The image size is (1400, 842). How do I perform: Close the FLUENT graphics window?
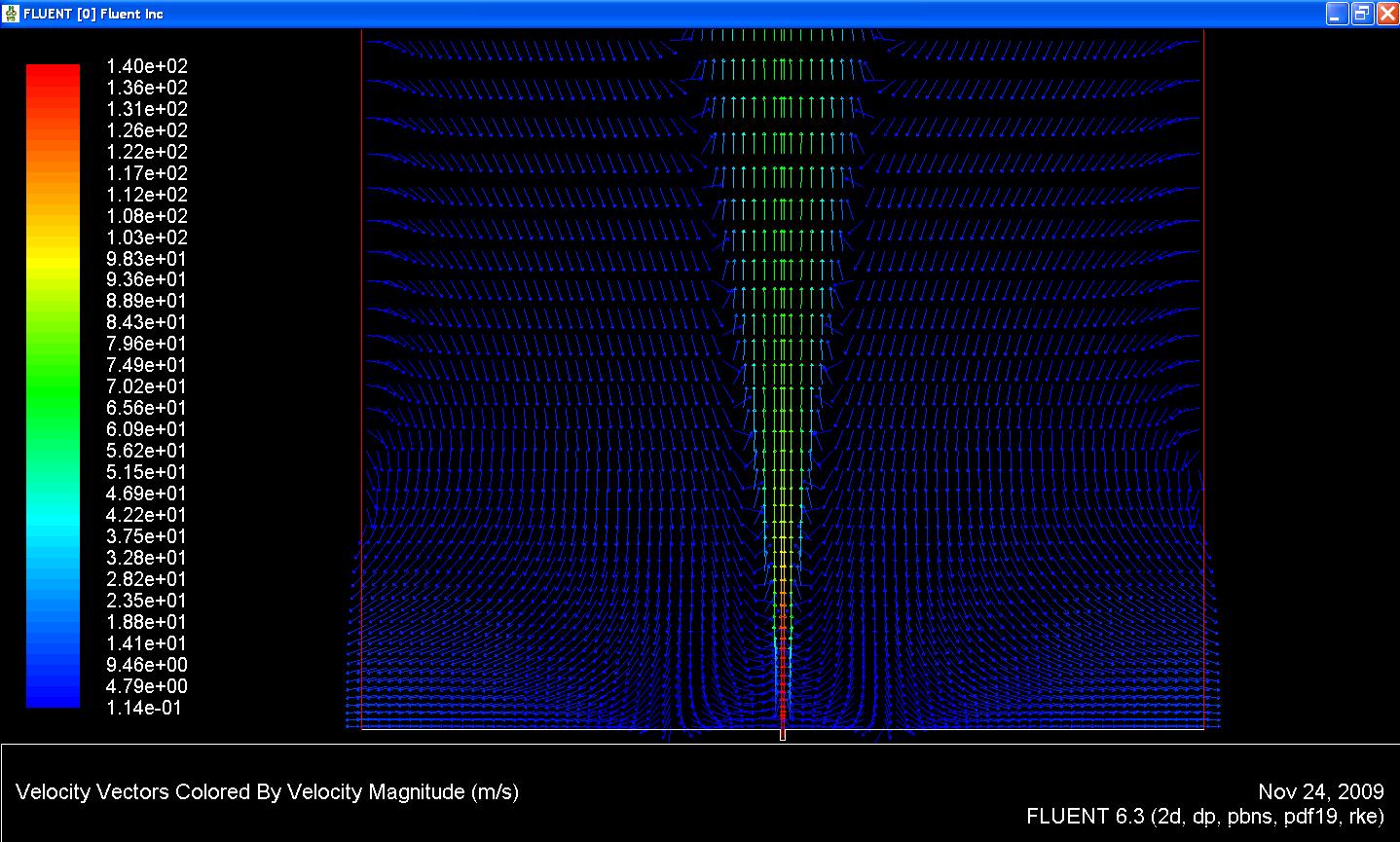(x=1386, y=14)
